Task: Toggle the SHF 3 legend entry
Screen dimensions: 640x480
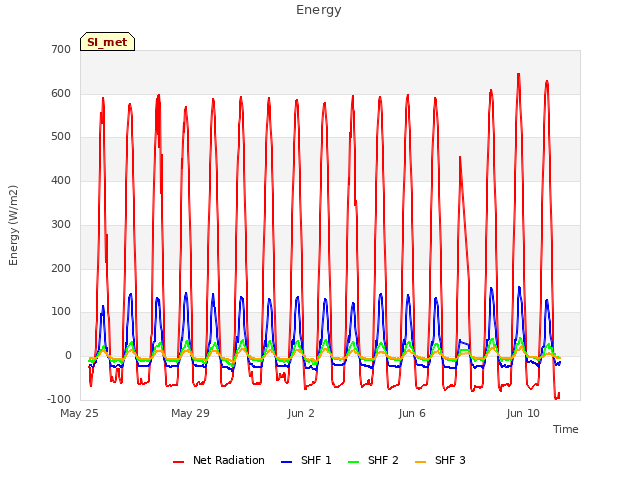Action: pyautogui.click(x=440, y=460)
